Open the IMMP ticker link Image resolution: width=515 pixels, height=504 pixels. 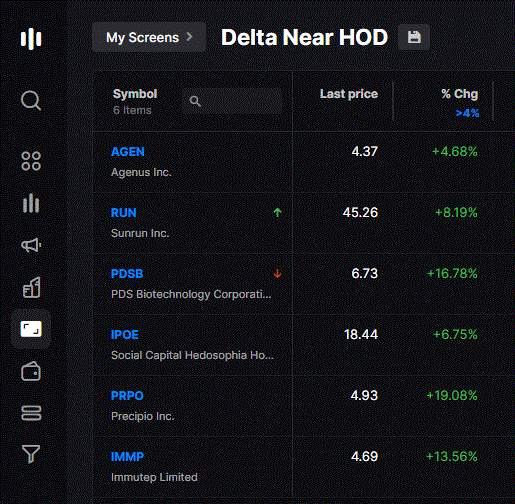click(127, 457)
